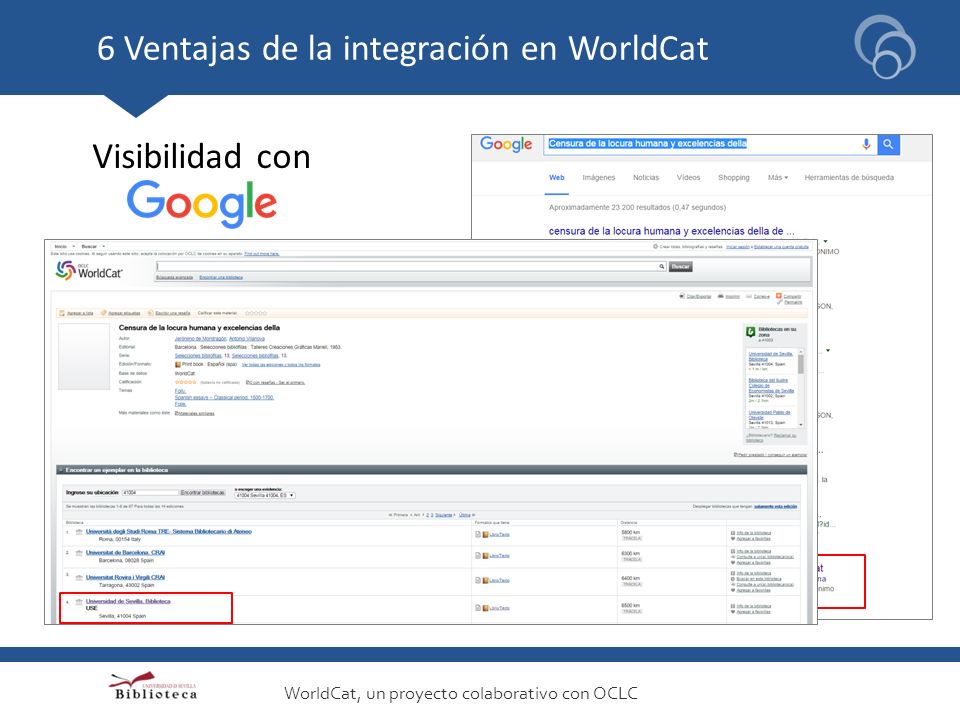This screenshot has height=720, width=960.
Task: Open the '41004 Sevilla' location dropdown
Action: pos(264,495)
